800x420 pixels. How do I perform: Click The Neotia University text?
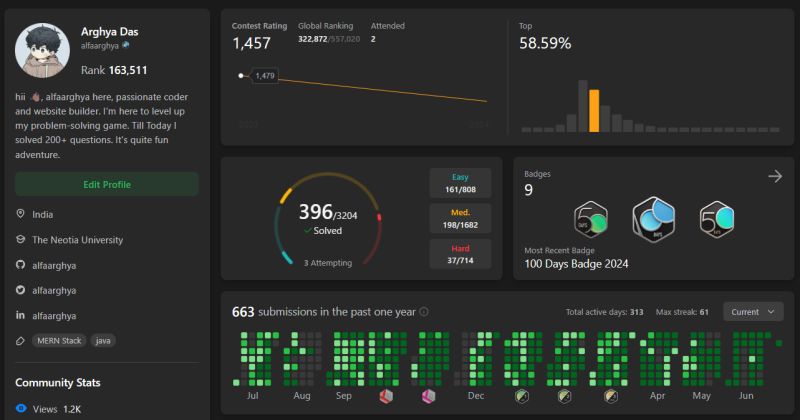(x=78, y=240)
